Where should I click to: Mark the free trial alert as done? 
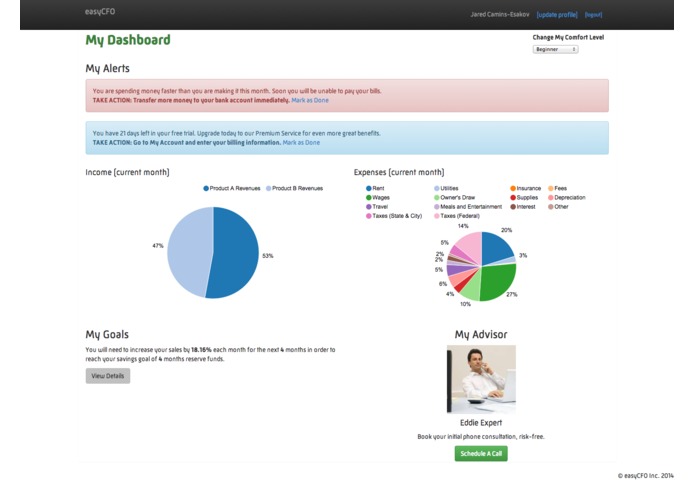[x=301, y=142]
